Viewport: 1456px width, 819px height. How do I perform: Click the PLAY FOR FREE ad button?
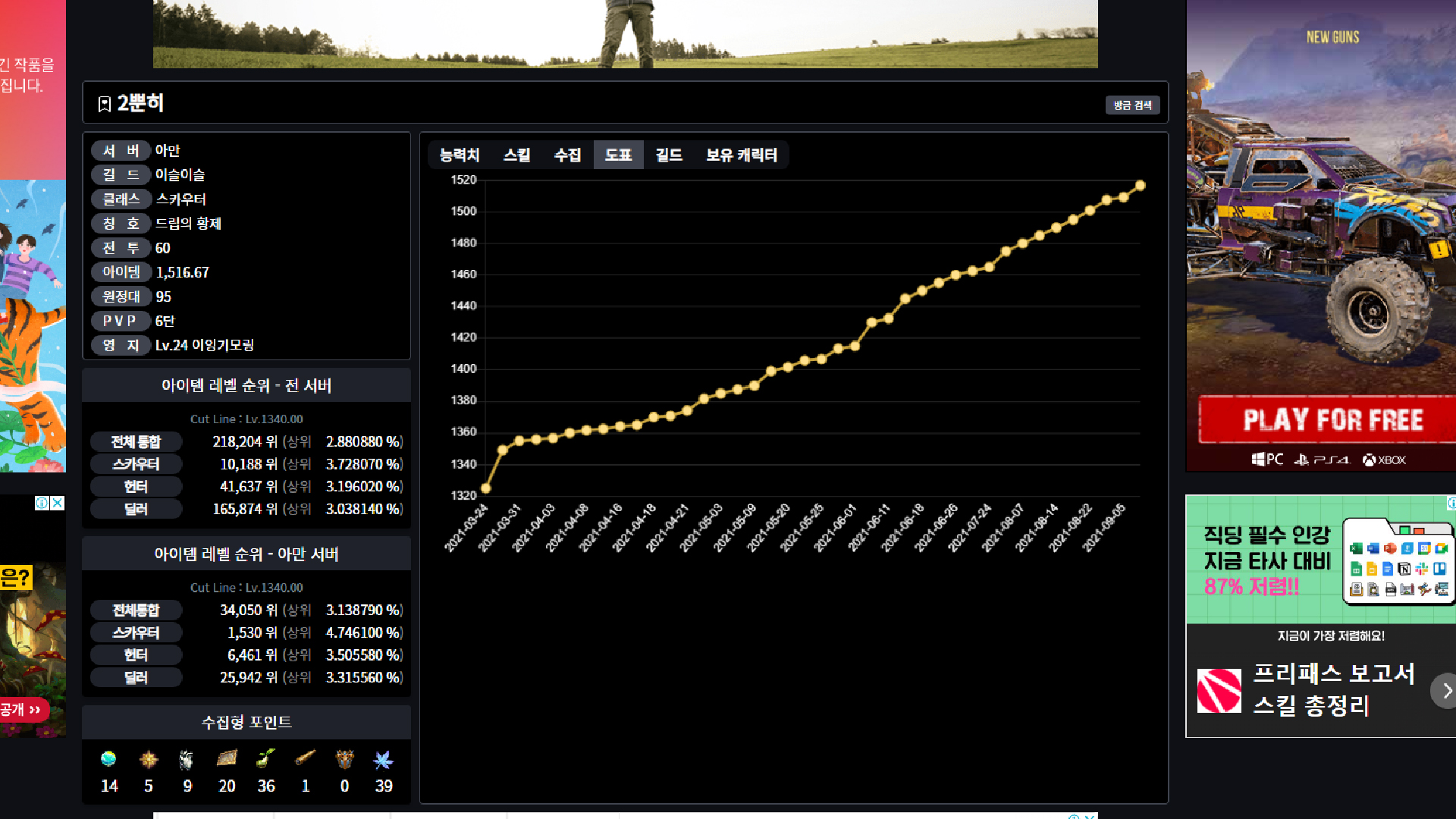point(1332,419)
